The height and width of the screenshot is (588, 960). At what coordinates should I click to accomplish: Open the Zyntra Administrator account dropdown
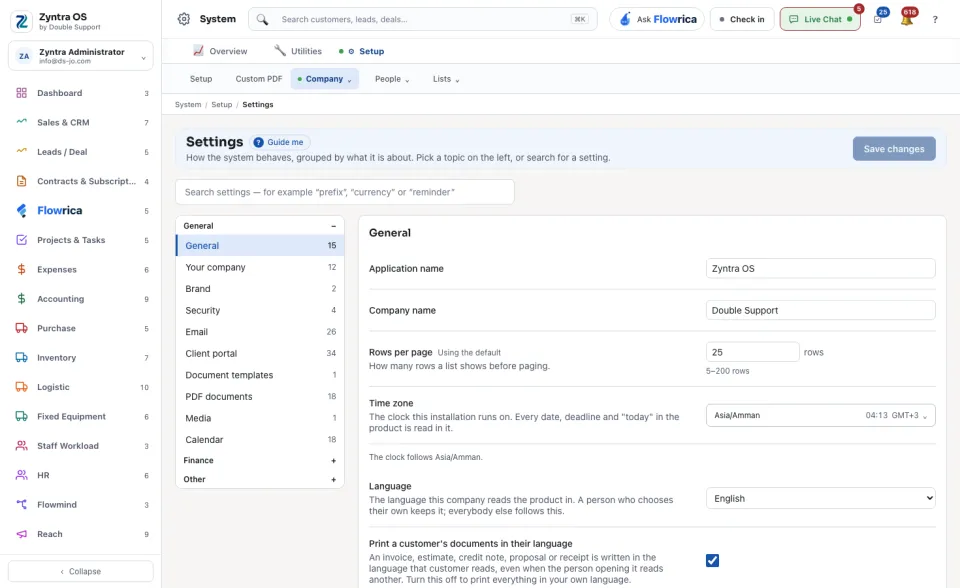pos(81,56)
